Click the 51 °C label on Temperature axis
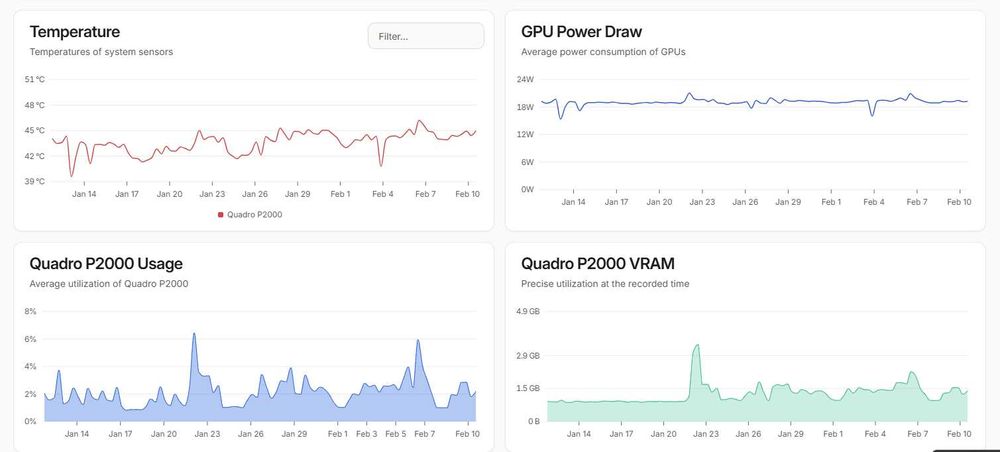The image size is (1000, 452). point(34,79)
